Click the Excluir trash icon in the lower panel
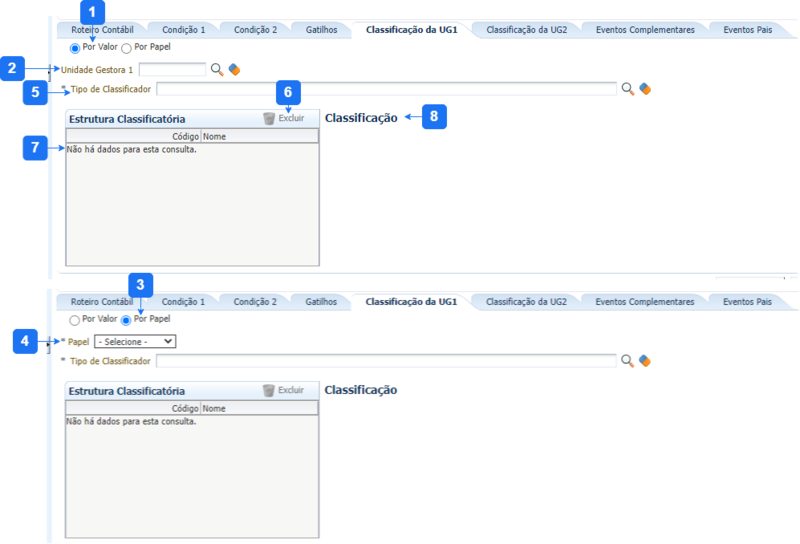This screenshot has width=800, height=544. (x=269, y=390)
